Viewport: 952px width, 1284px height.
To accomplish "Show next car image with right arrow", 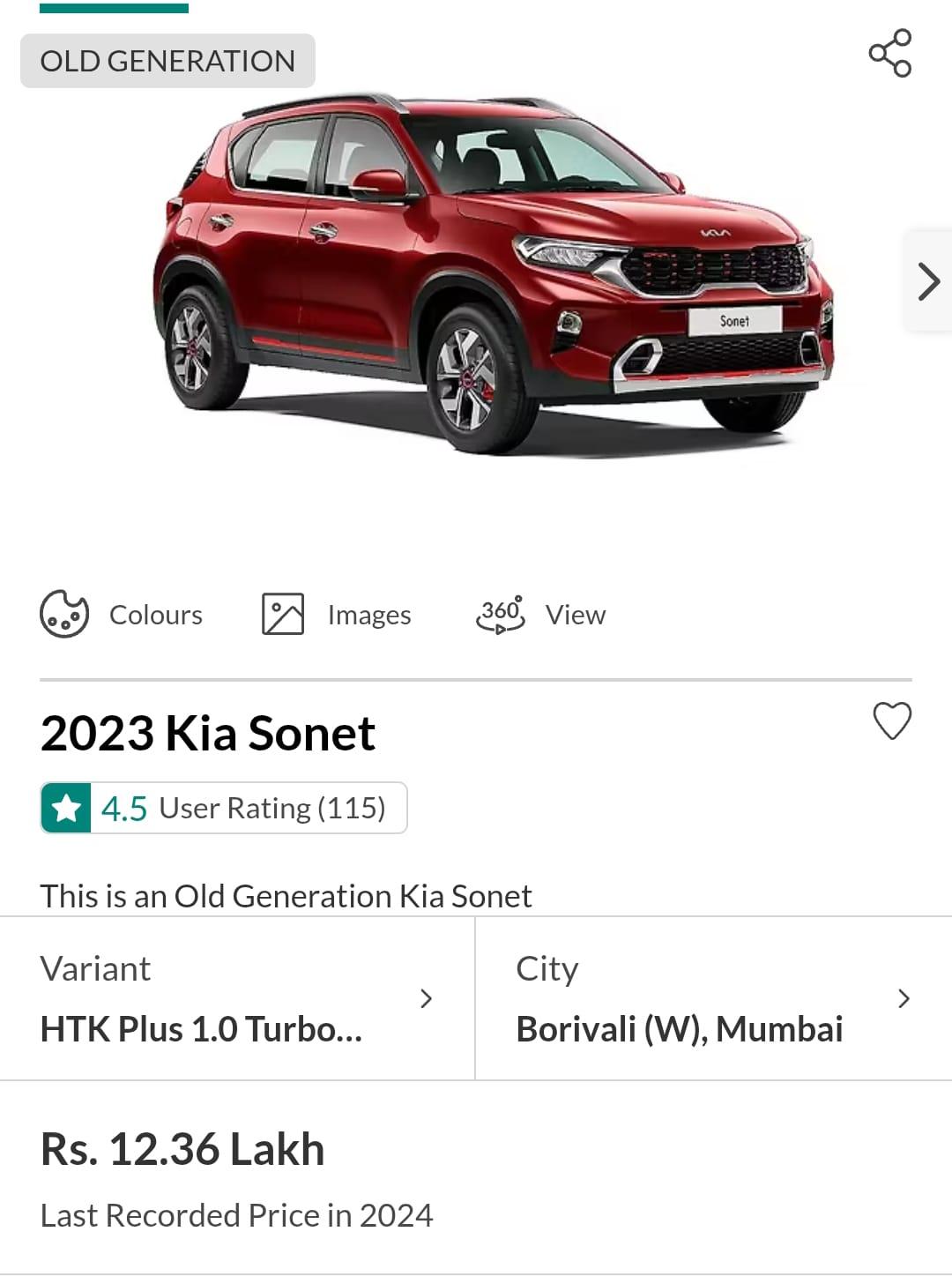I will 928,282.
